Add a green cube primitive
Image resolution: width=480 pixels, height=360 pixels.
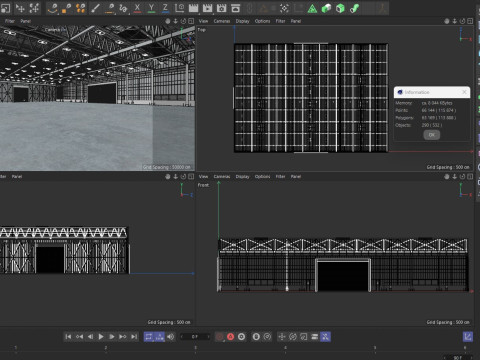[x=340, y=8]
